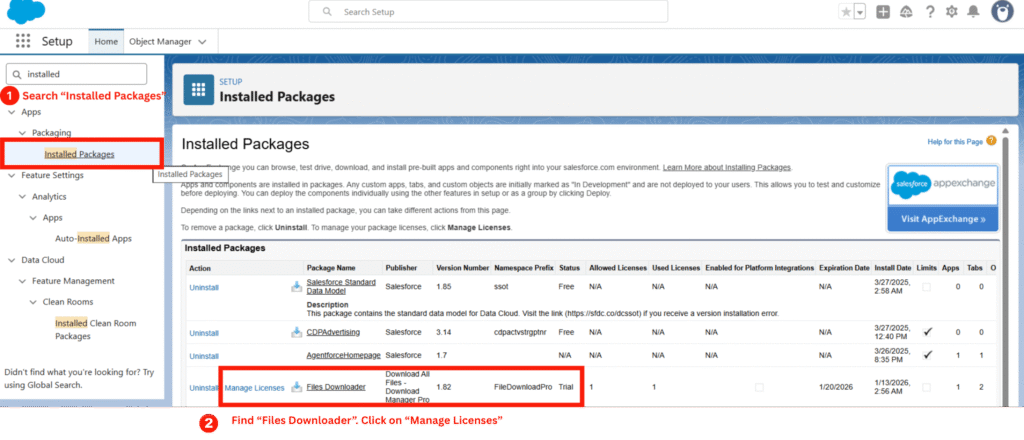1024x440 pixels.
Task: Click the Favorites star icon
Action: pos(846,12)
